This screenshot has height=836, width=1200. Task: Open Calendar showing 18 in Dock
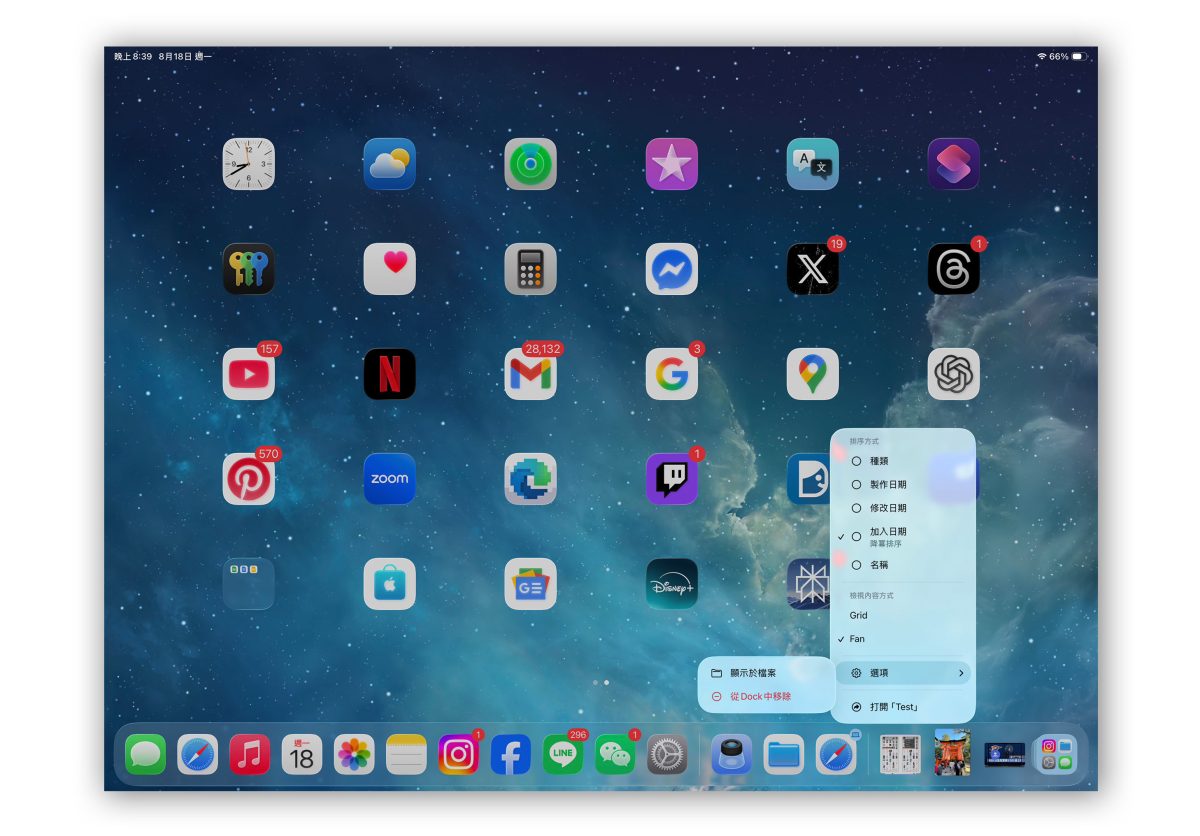point(302,755)
